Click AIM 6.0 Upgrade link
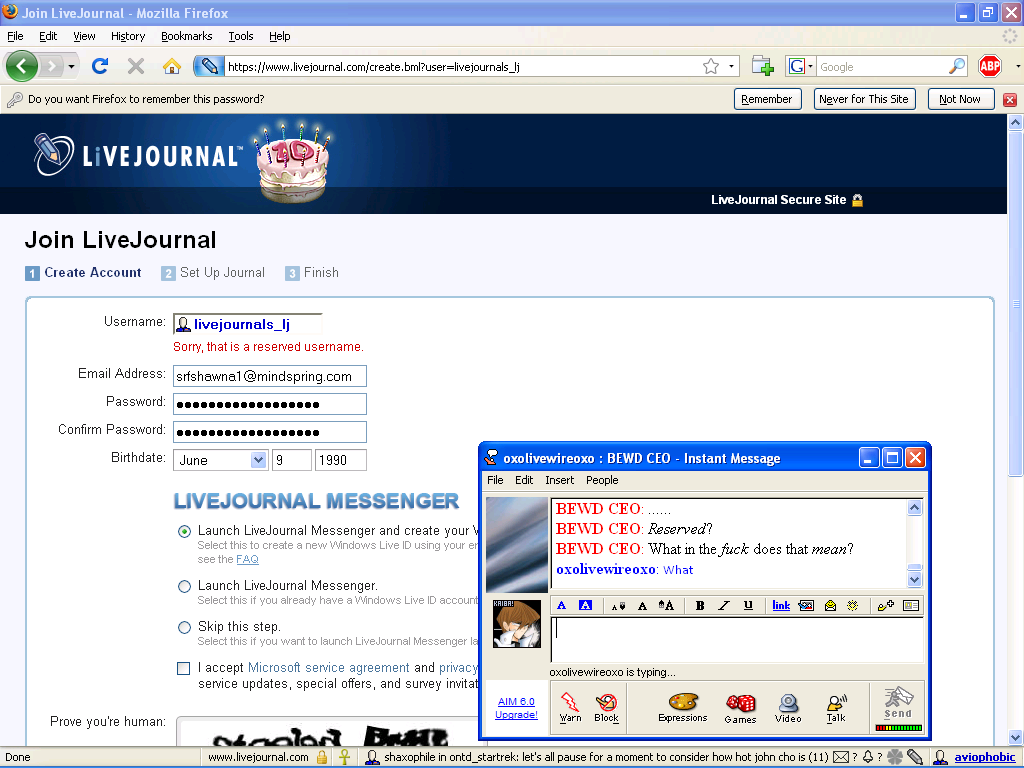The height and width of the screenshot is (768, 1024). click(x=517, y=708)
